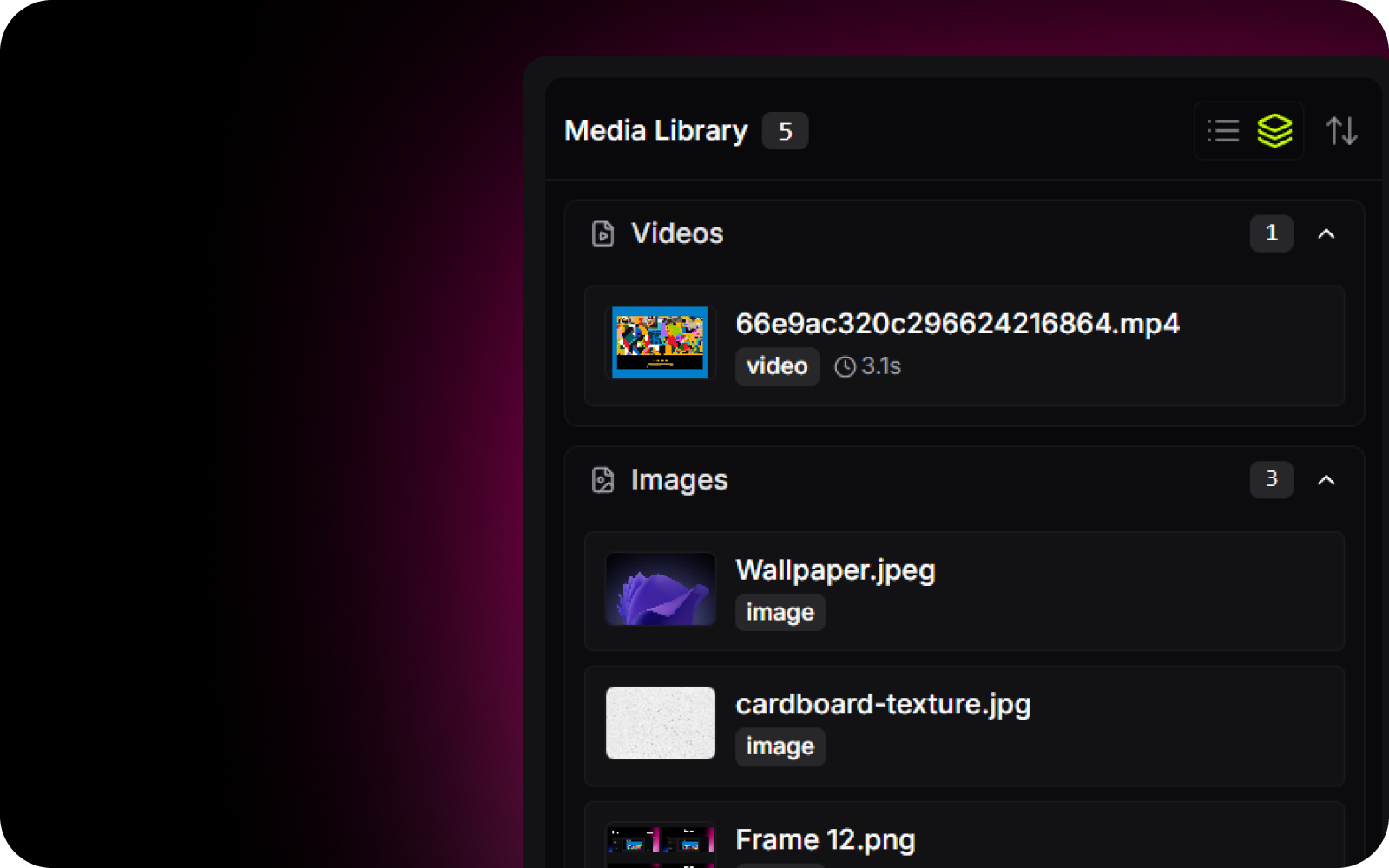Click the Videos file icon
The width and height of the screenshot is (1389, 868).
[602, 233]
